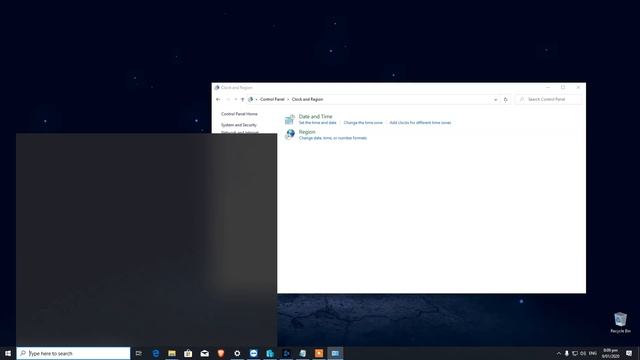Open the recent locations dropdown arrow
This screenshot has height=360, width=640.
[x=236, y=99]
